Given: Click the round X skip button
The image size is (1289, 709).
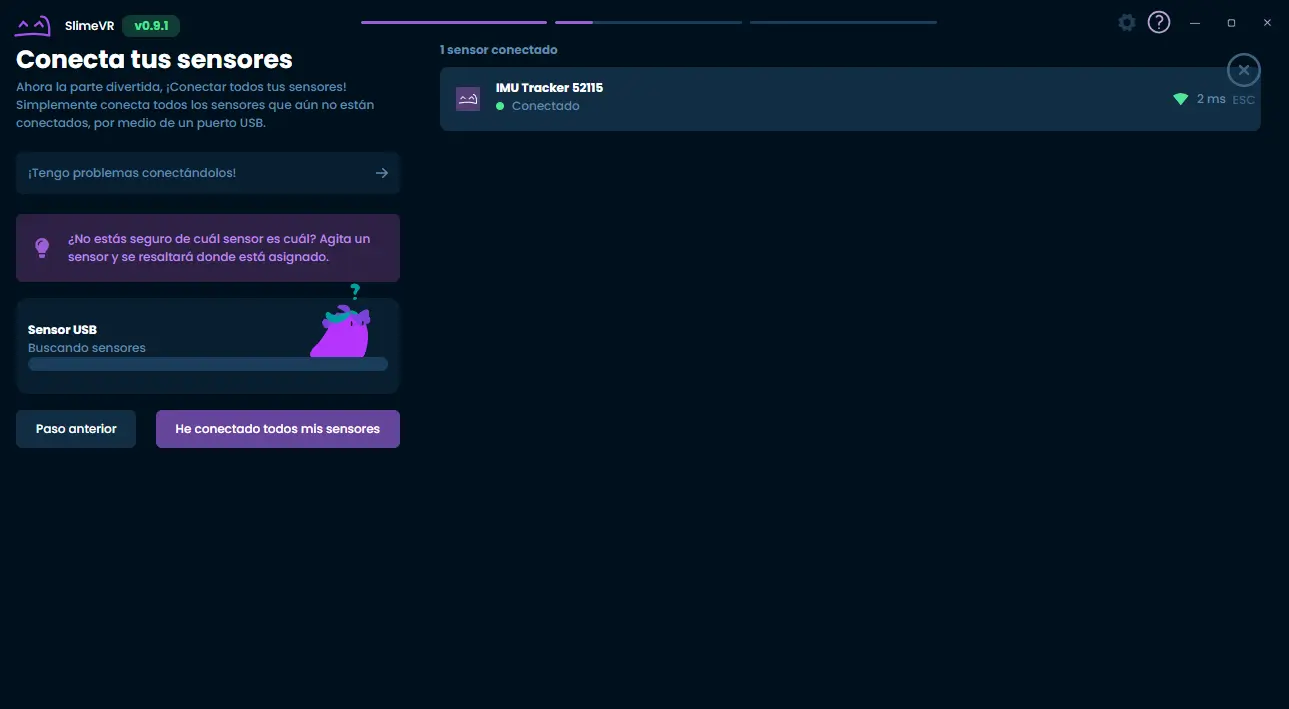Looking at the screenshot, I should (x=1243, y=70).
